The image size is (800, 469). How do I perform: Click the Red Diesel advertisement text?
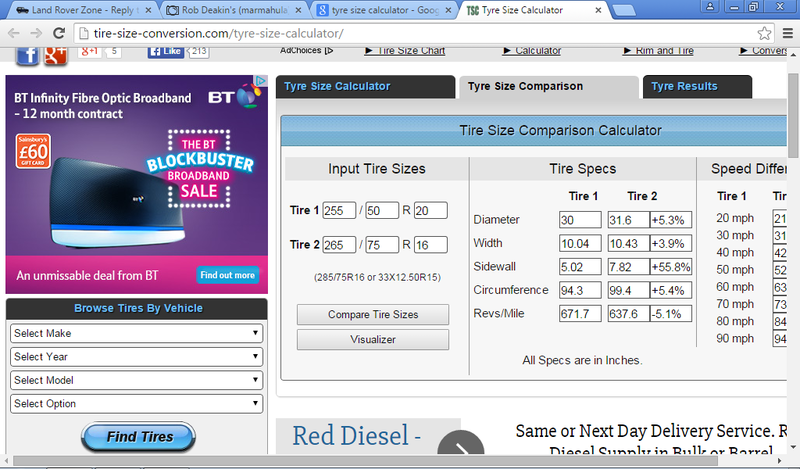click(356, 436)
